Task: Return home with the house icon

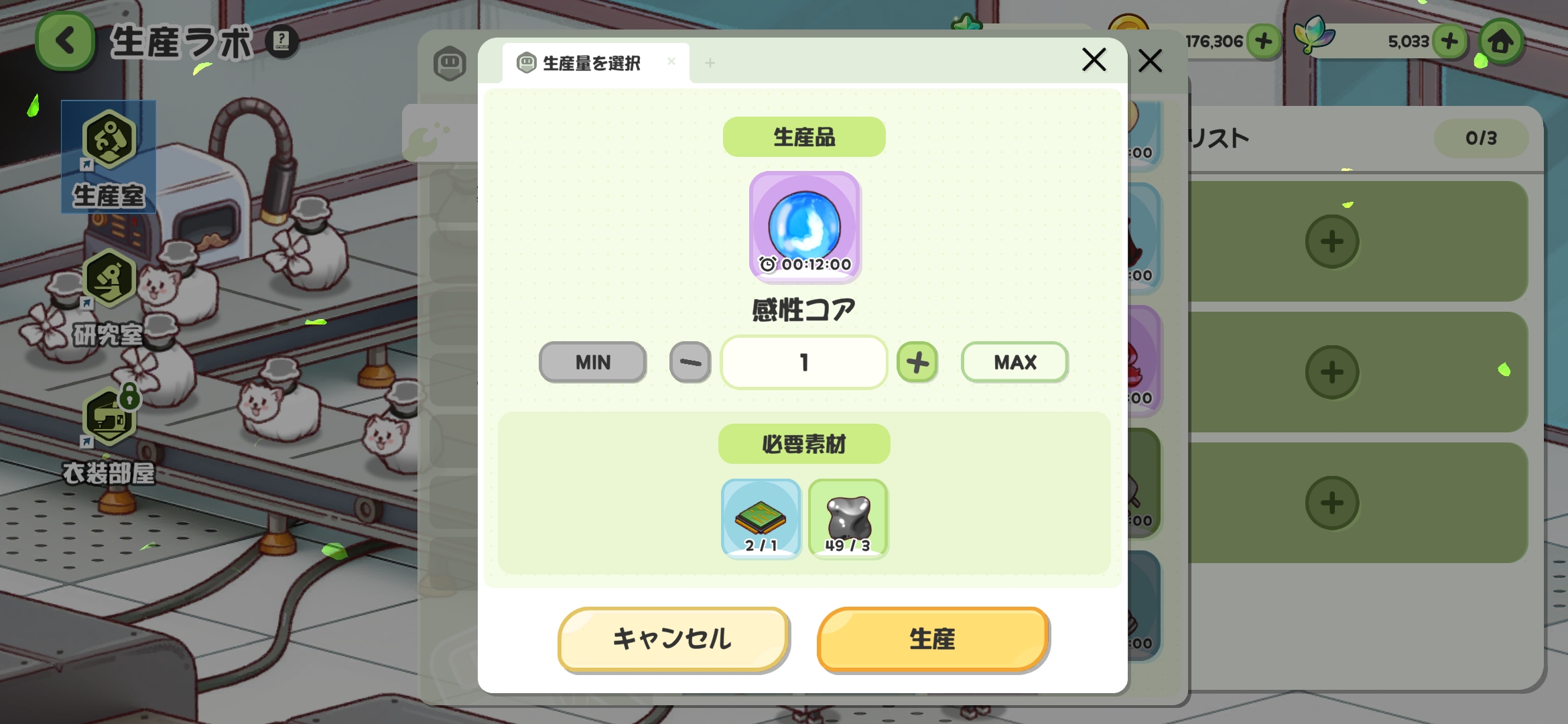Action: (1502, 42)
